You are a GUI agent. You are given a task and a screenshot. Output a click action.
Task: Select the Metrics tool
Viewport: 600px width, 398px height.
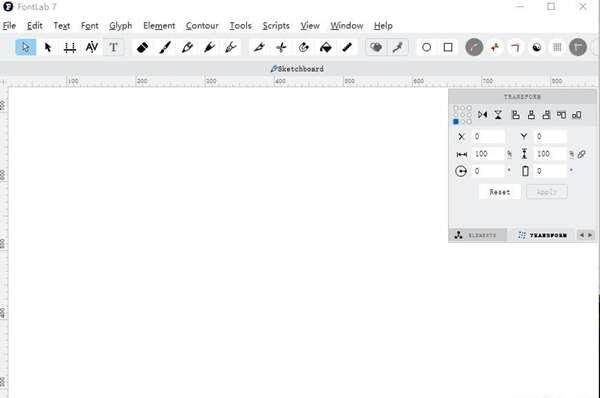click(x=70, y=47)
